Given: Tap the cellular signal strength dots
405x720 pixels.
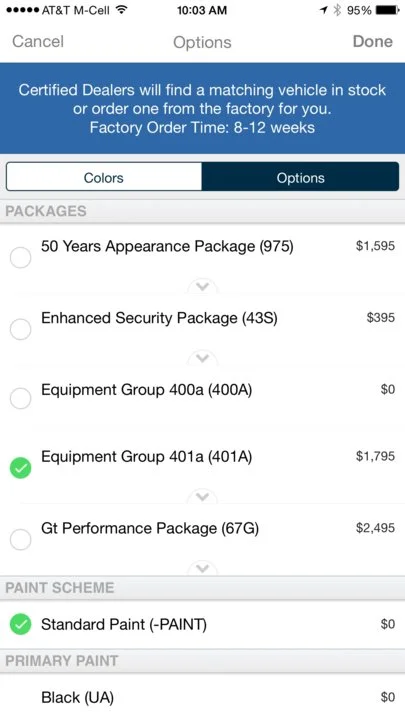Looking at the screenshot, I should [x=22, y=10].
